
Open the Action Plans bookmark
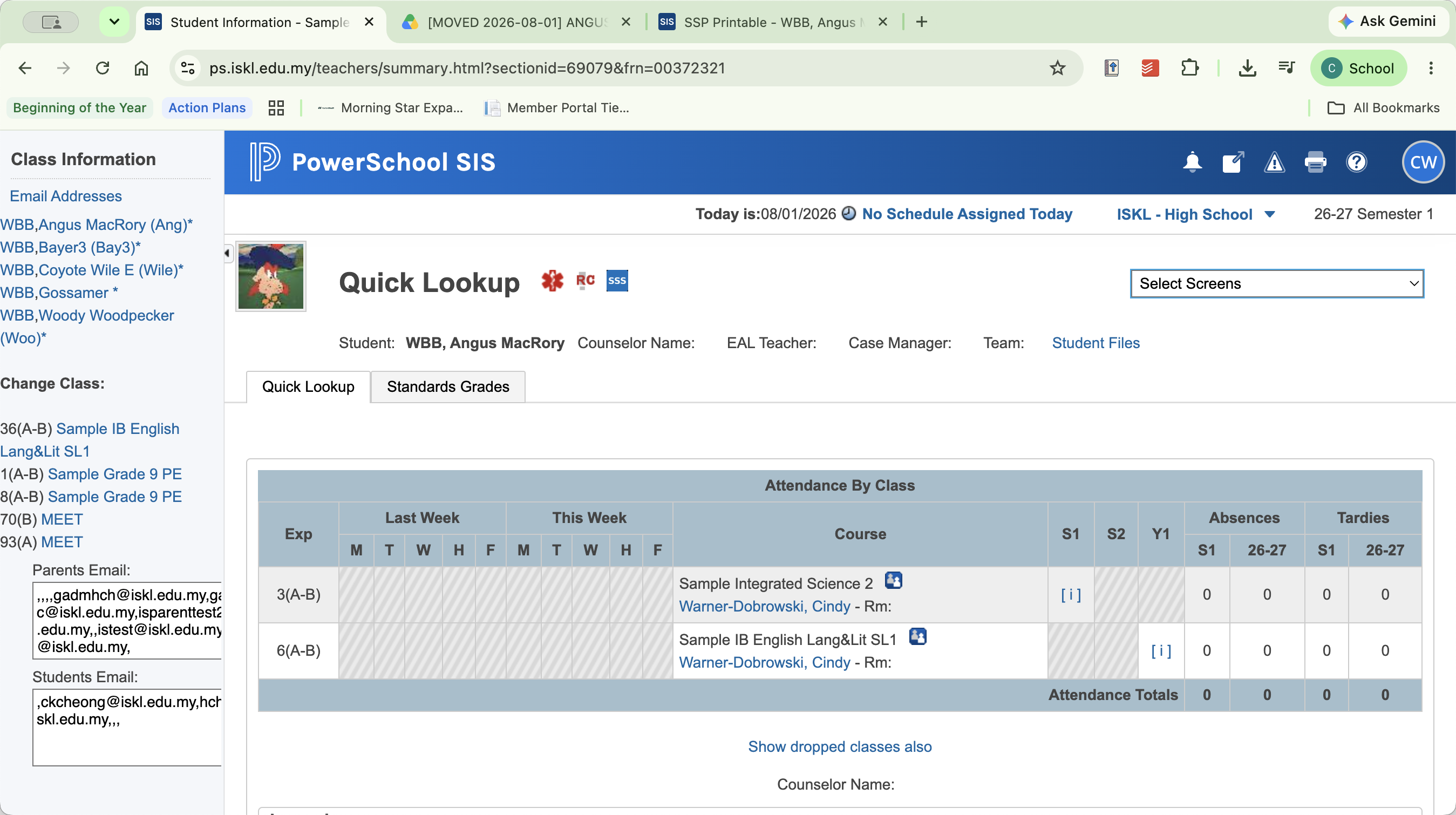207,108
